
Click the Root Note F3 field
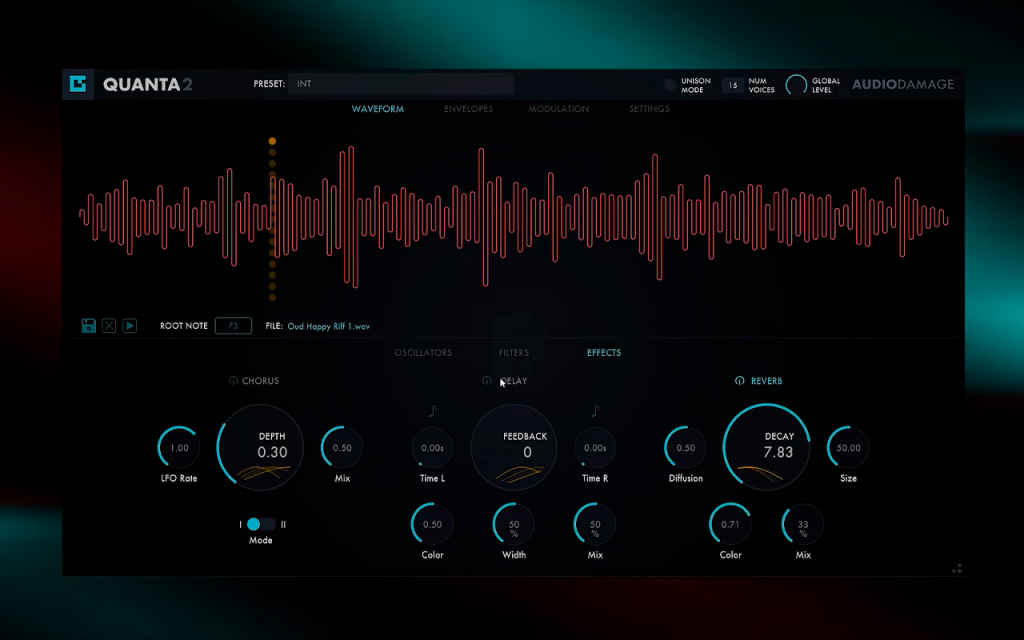pyautogui.click(x=233, y=325)
